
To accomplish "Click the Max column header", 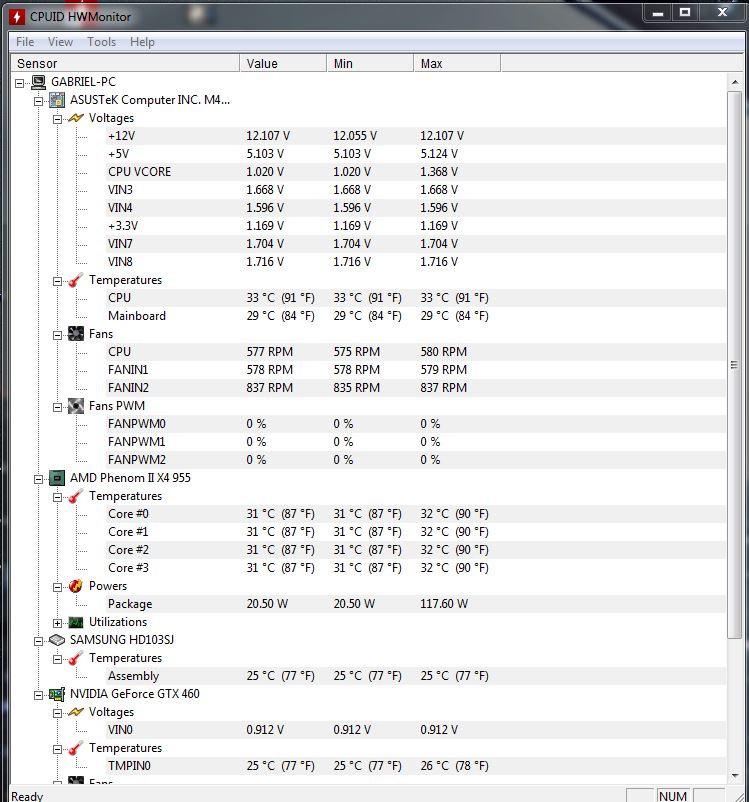I will [x=457, y=63].
